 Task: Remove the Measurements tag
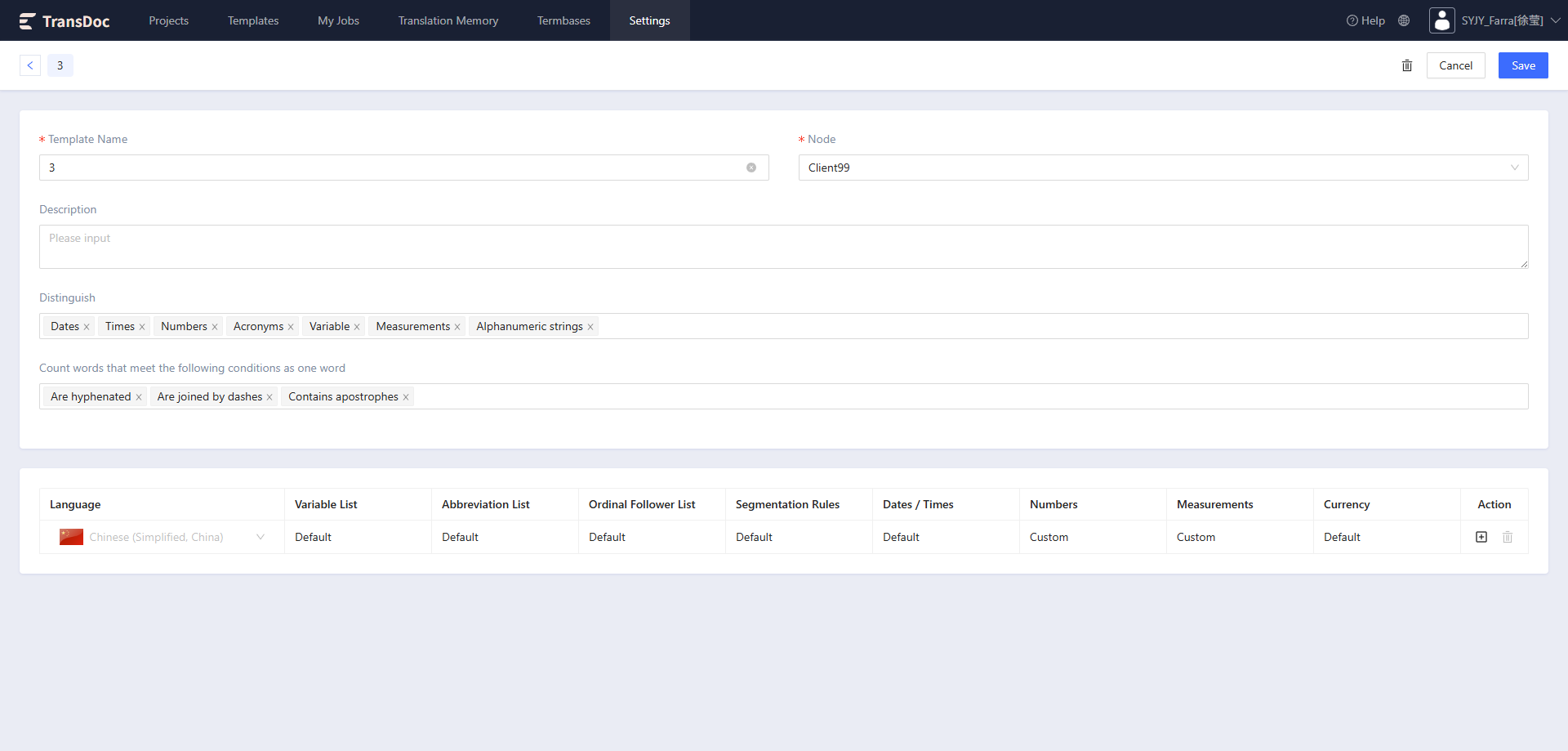pos(457,327)
